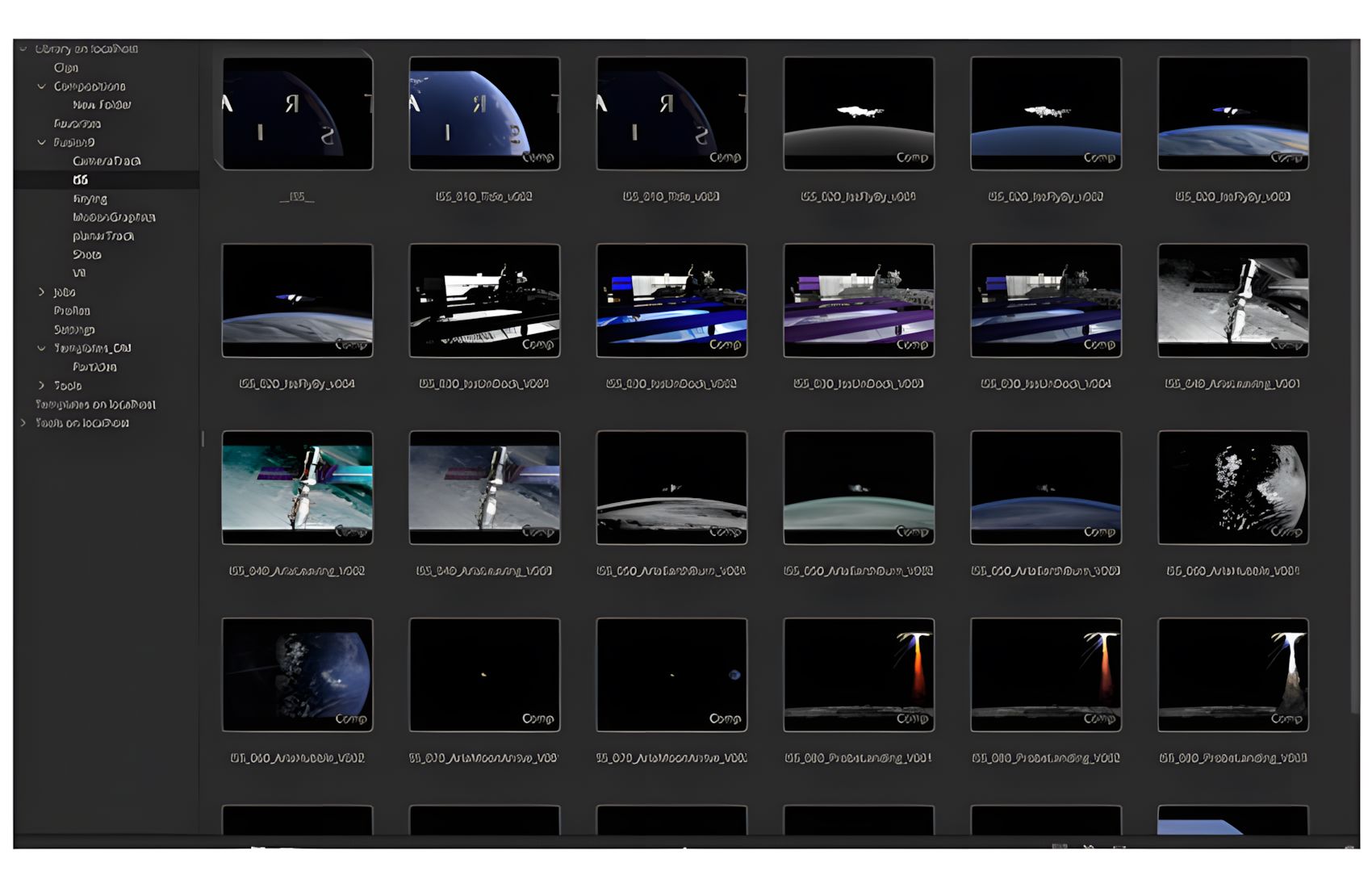The image size is (1372, 888).
Task: Select the 080 ProbeLanding v003 white-exhaust thumbnail
Action: coord(1233,675)
